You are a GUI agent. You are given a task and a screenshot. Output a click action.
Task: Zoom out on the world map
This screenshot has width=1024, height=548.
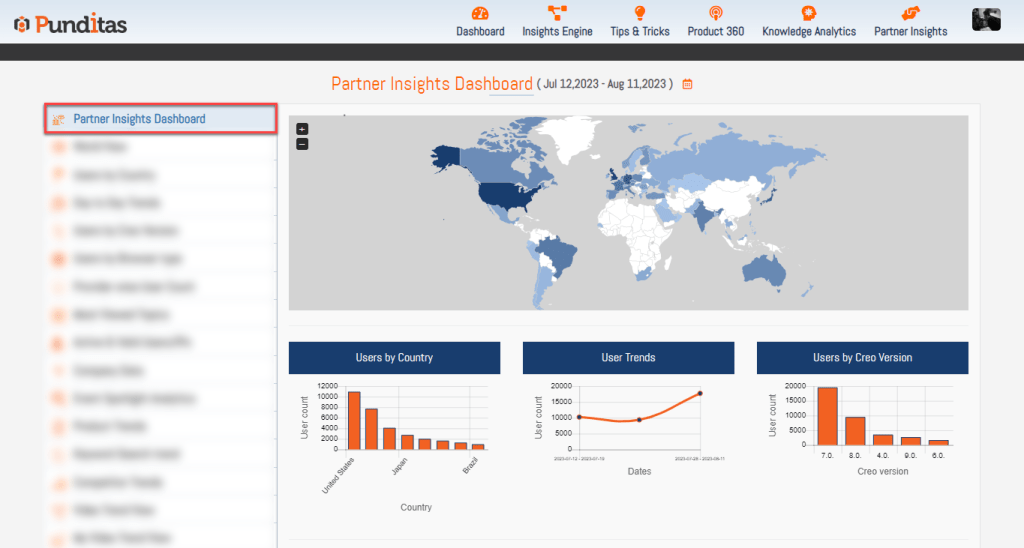302,144
